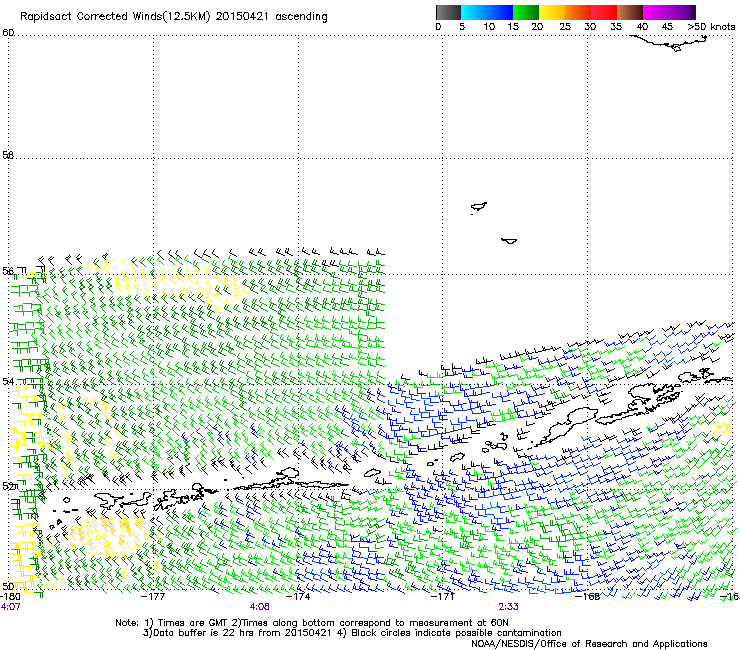Click the cyan-blue 5-15 knots legend swatch
The image size is (740, 650).
487,12
